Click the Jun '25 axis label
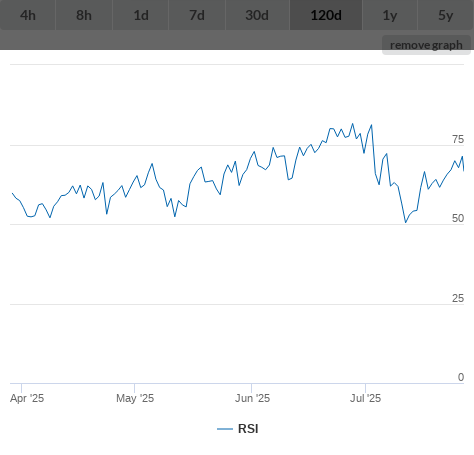 (x=252, y=398)
